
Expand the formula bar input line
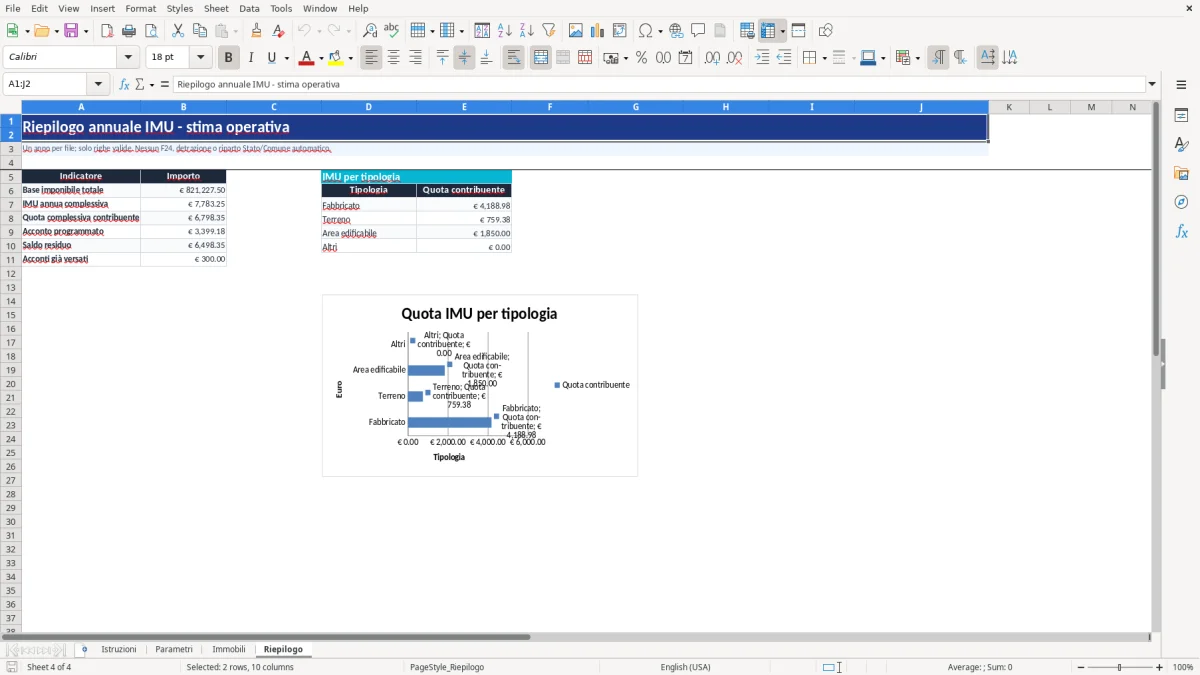[1152, 84]
